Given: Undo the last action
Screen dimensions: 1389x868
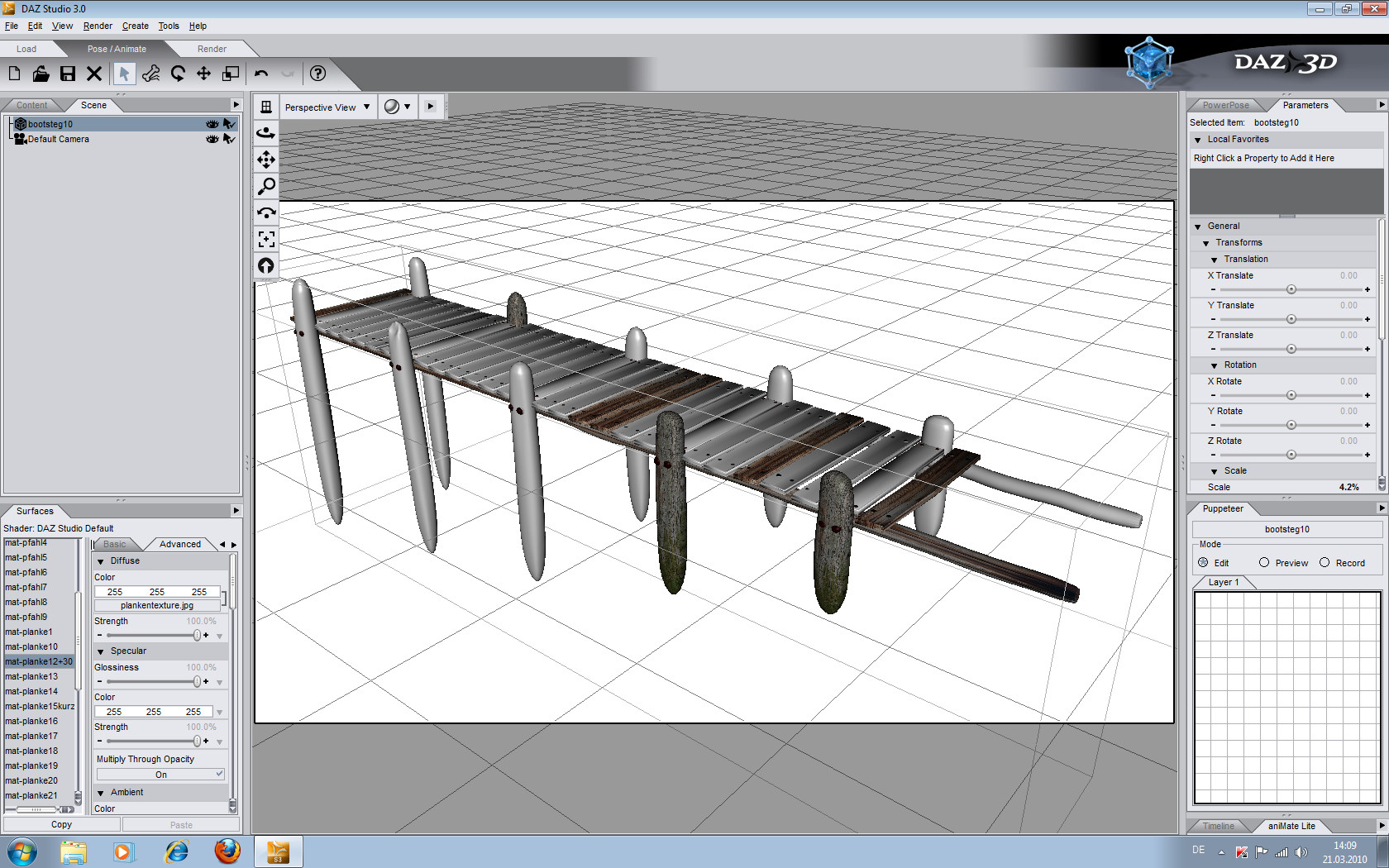Looking at the screenshot, I should coord(261,74).
